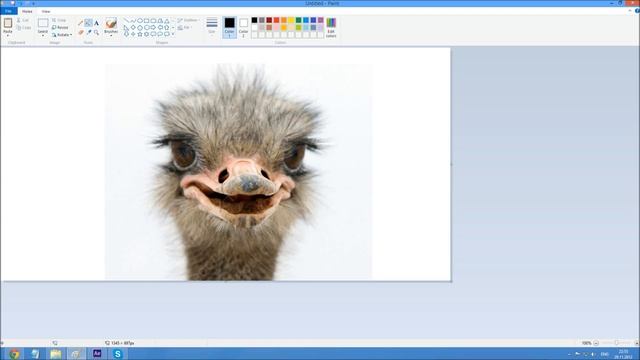Select the Text tool marked A
Viewport: 640px width, 360px height.
point(96,23)
